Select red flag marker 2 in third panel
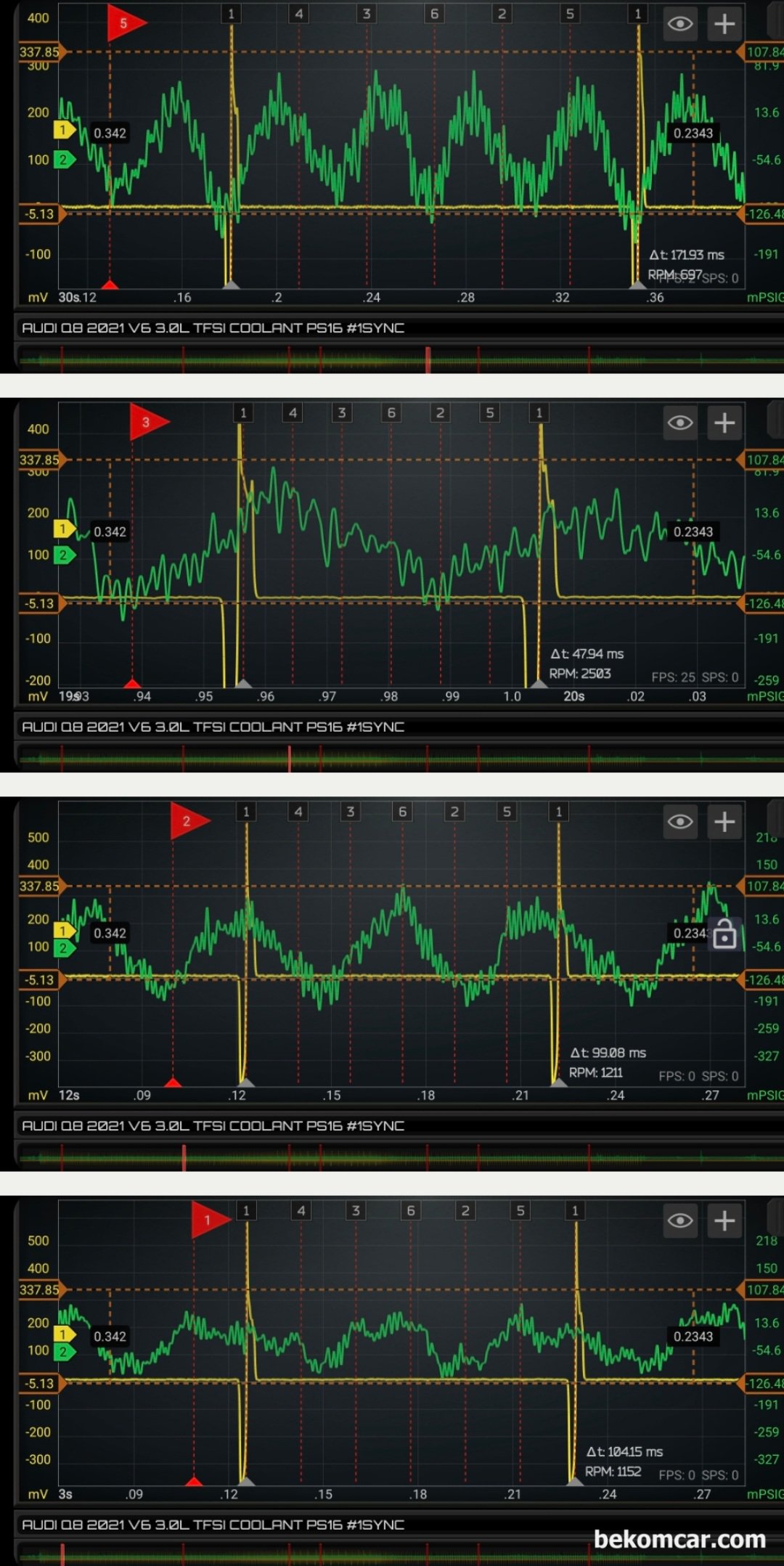This screenshot has width=784, height=1566. (x=189, y=821)
